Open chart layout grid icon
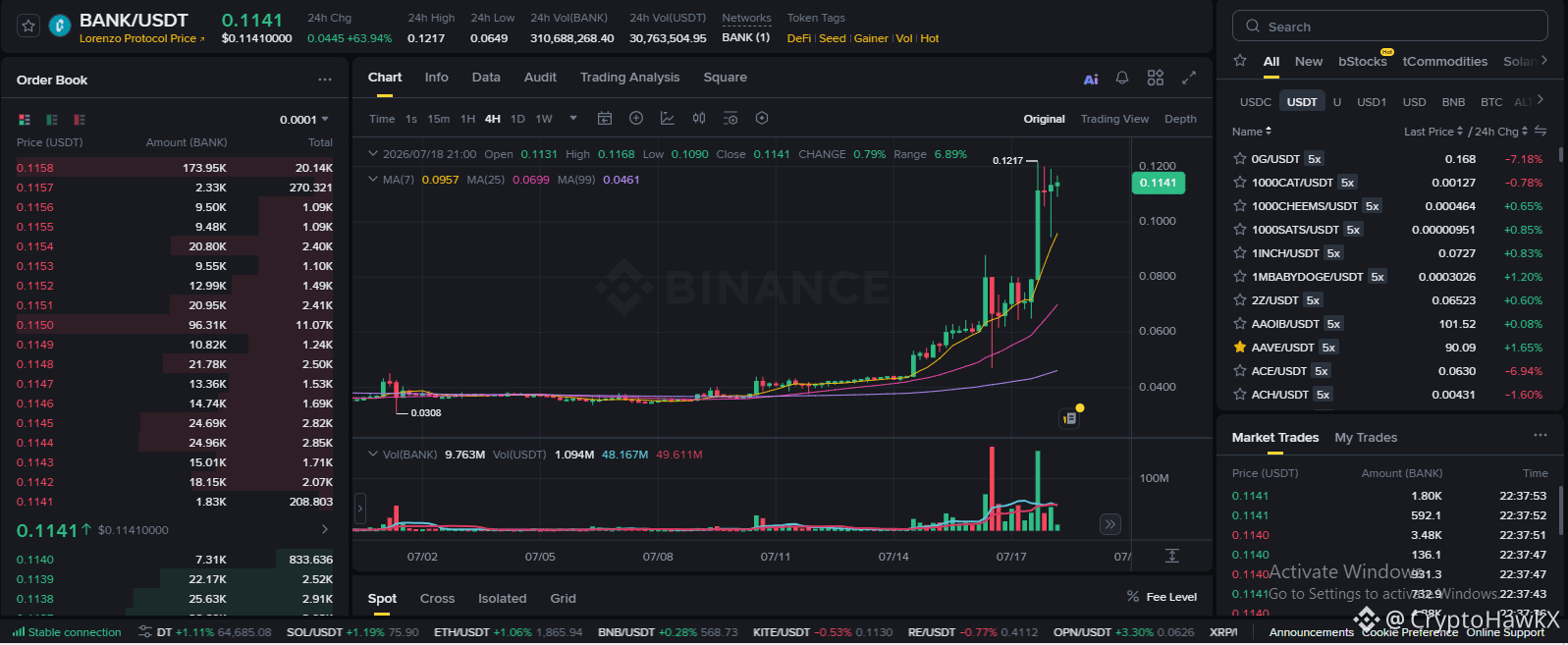 pyautogui.click(x=1156, y=78)
